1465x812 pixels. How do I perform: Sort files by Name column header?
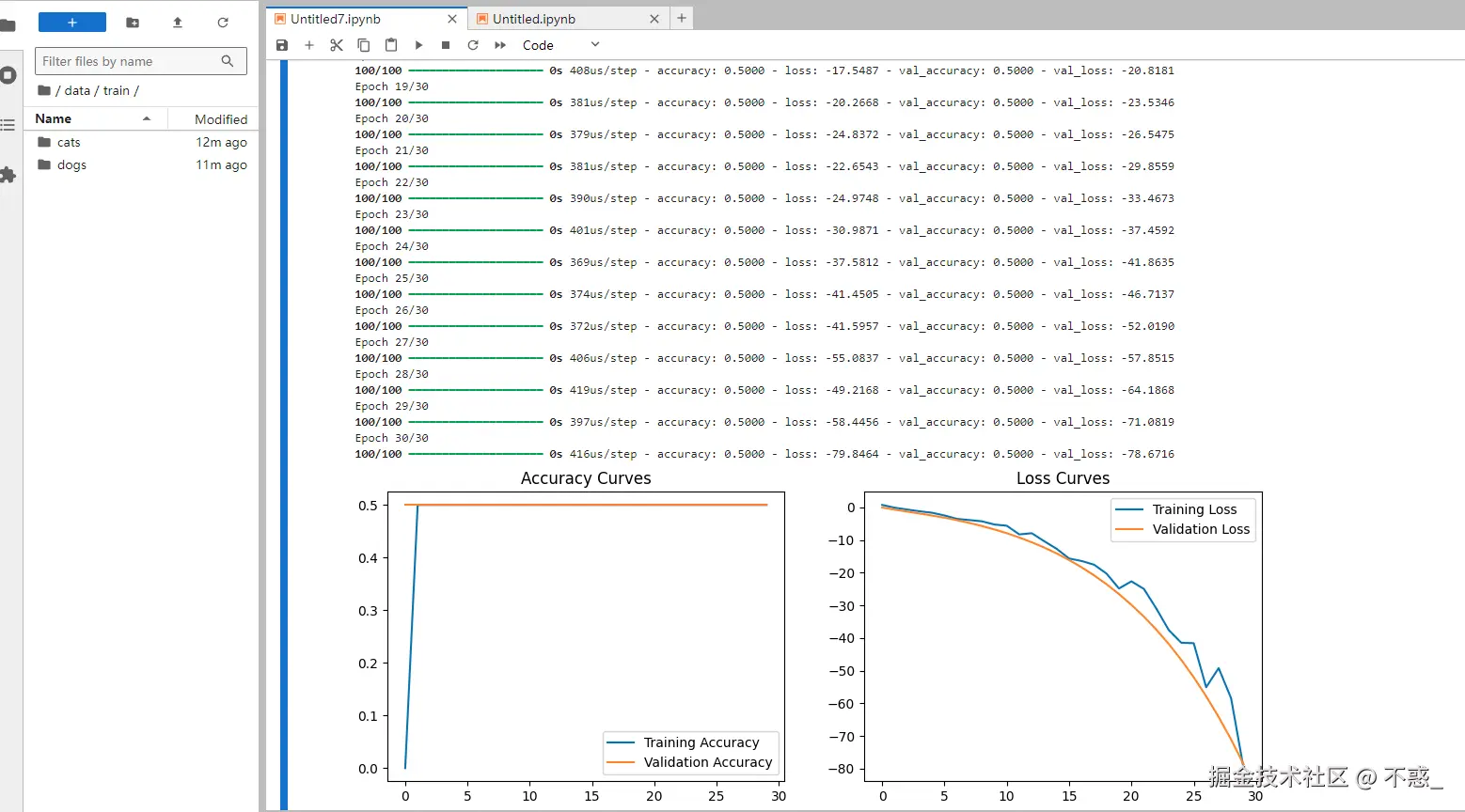[95, 118]
